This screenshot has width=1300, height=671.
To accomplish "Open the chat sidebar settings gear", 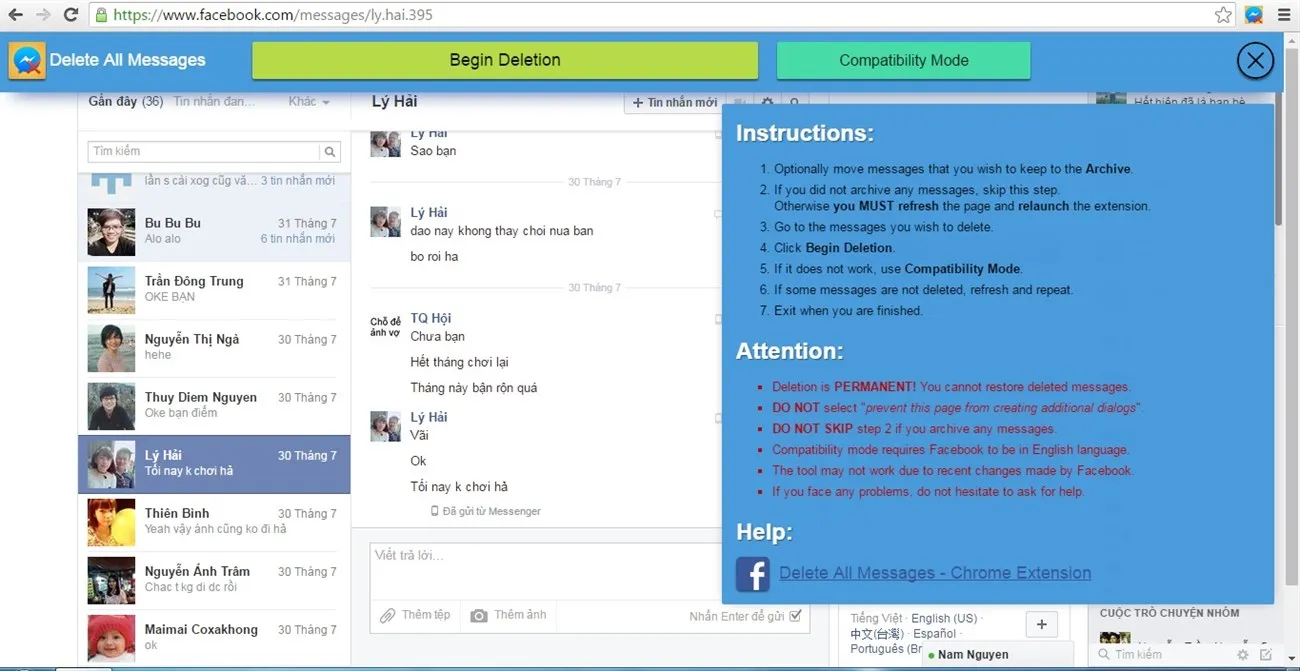I will click(x=1243, y=655).
